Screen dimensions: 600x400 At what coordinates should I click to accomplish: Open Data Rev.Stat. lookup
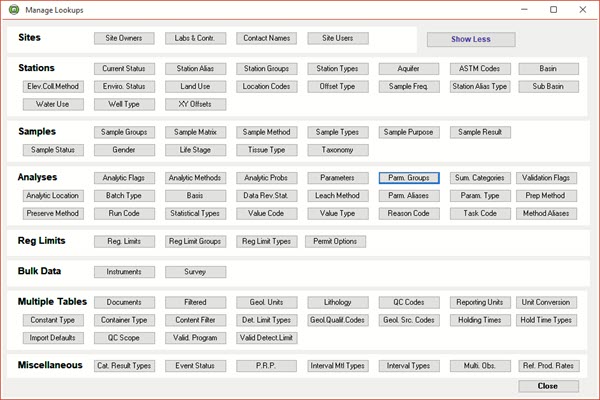point(267,196)
